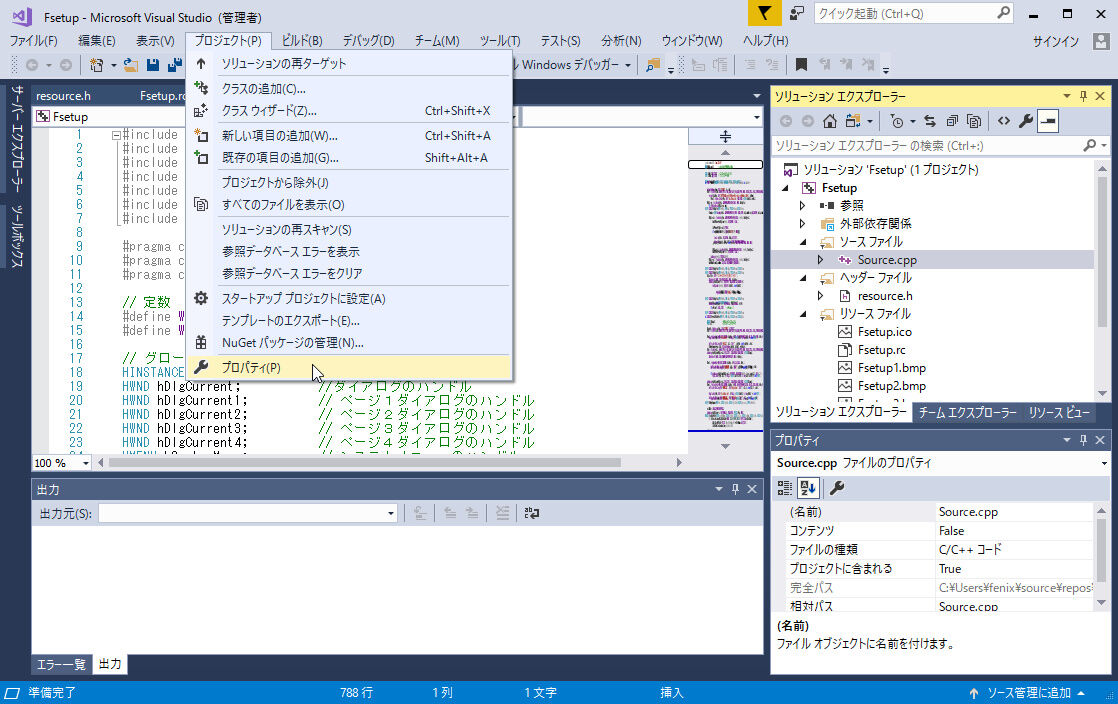The image size is (1118, 704).
Task: Open the zoom 100 % dropdown
Action: (x=86, y=463)
